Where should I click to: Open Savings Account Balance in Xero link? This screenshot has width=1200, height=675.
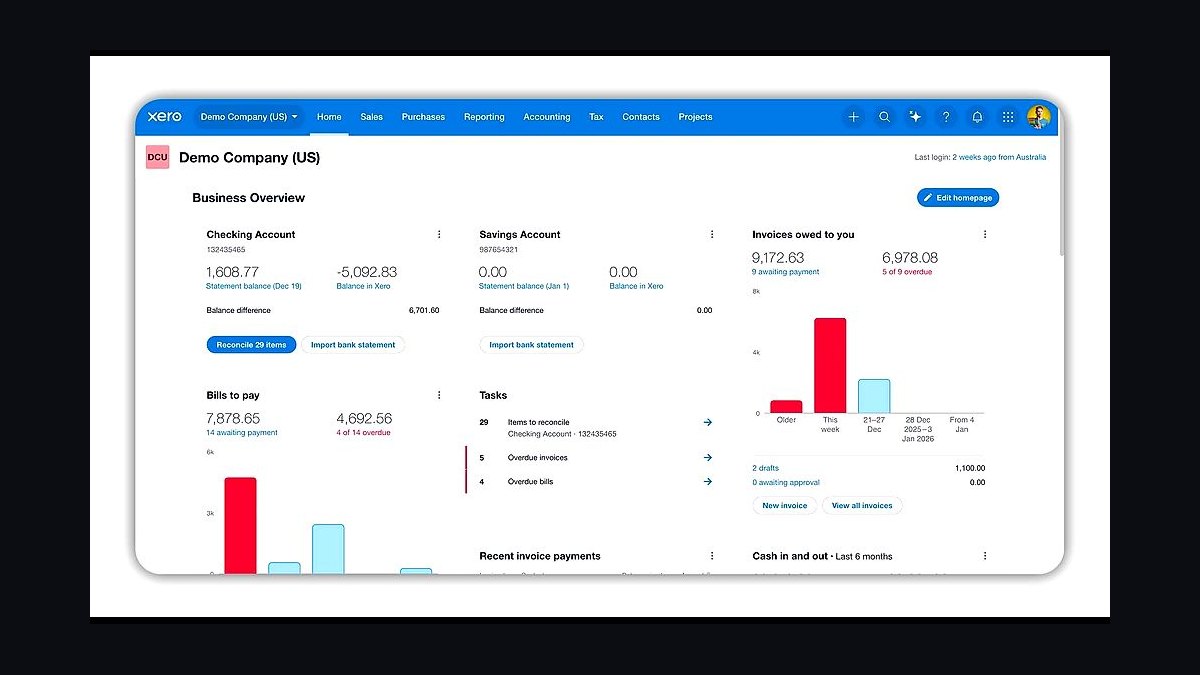(x=636, y=286)
